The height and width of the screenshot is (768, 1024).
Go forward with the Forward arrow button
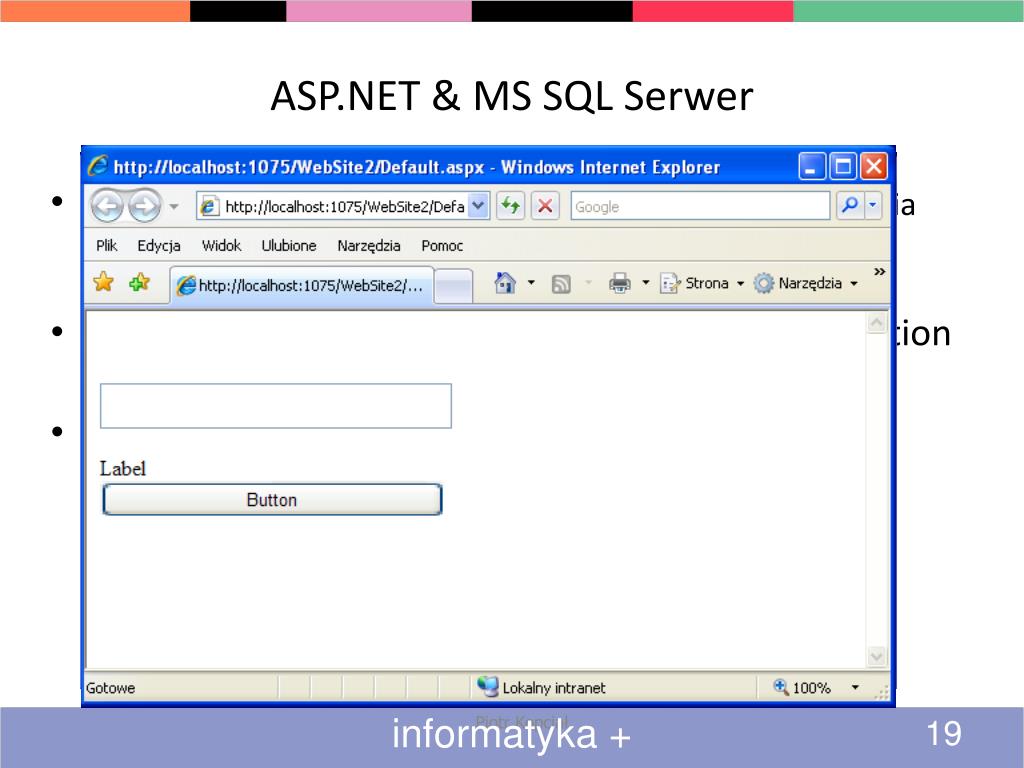(x=144, y=206)
